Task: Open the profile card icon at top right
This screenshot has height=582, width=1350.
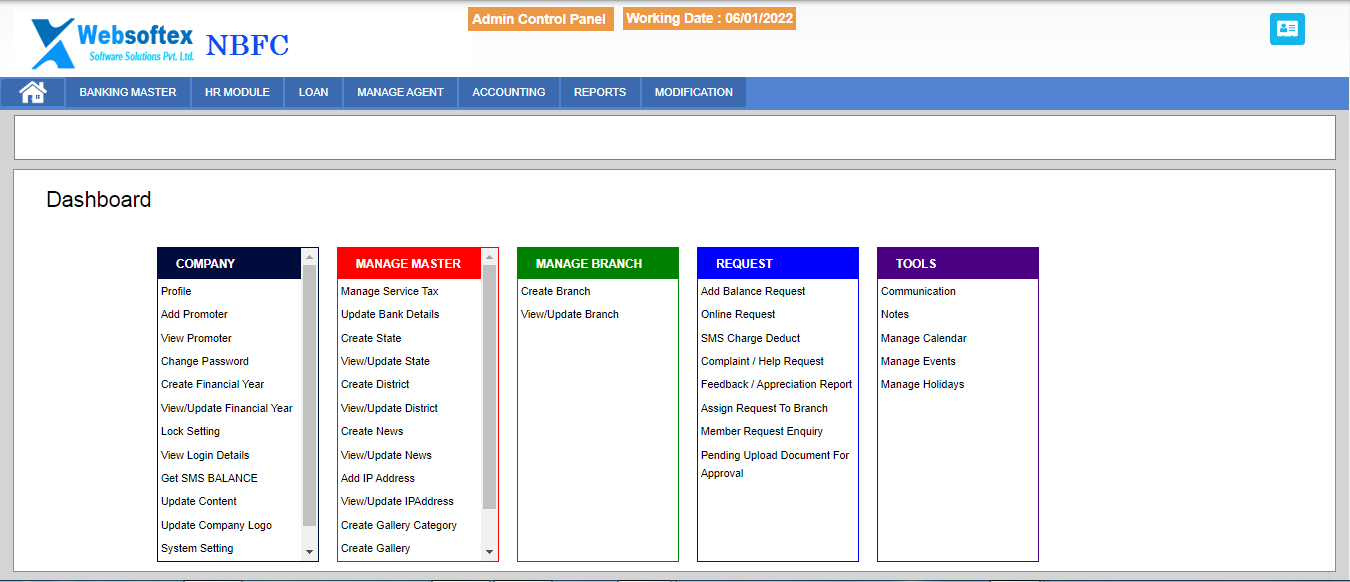Action: [x=1287, y=29]
